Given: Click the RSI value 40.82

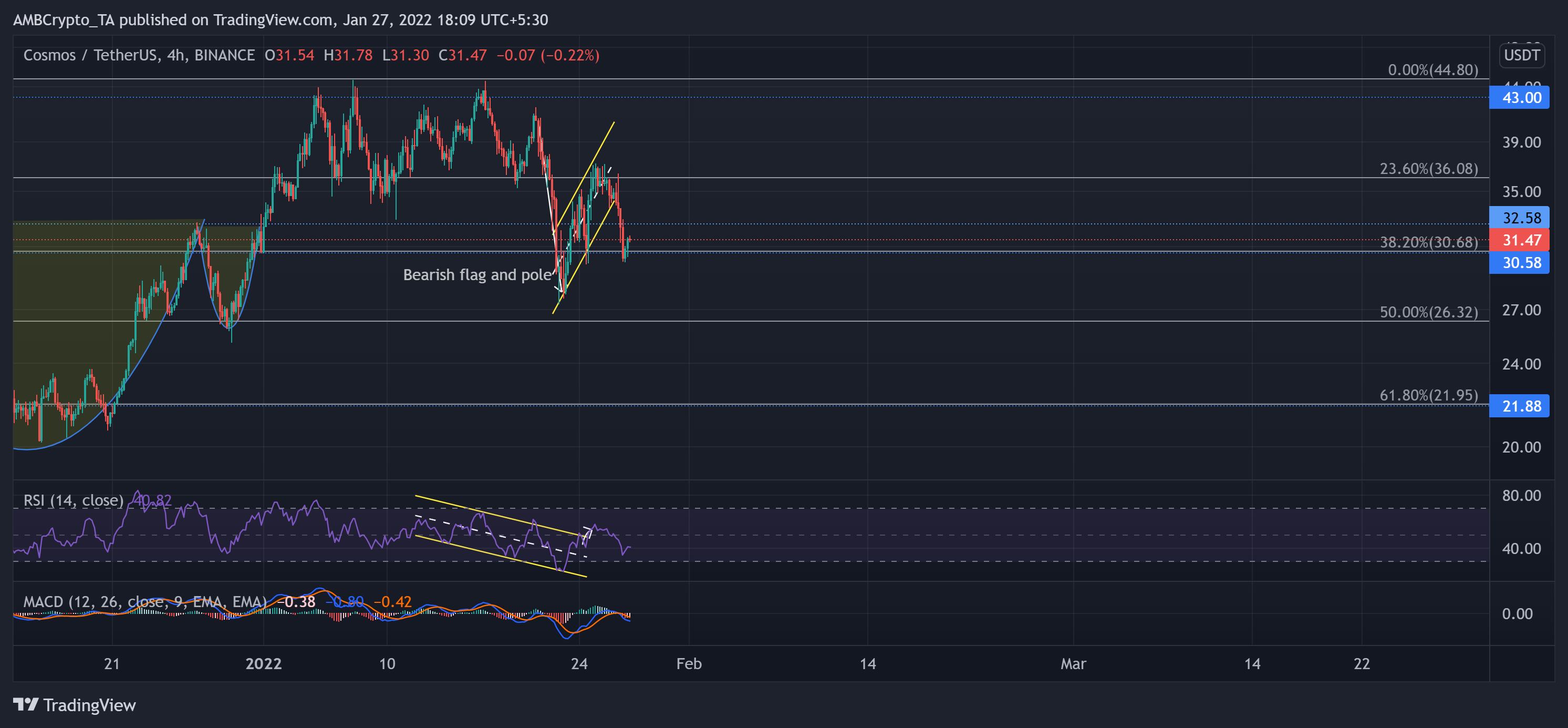Looking at the screenshot, I should pyautogui.click(x=152, y=500).
